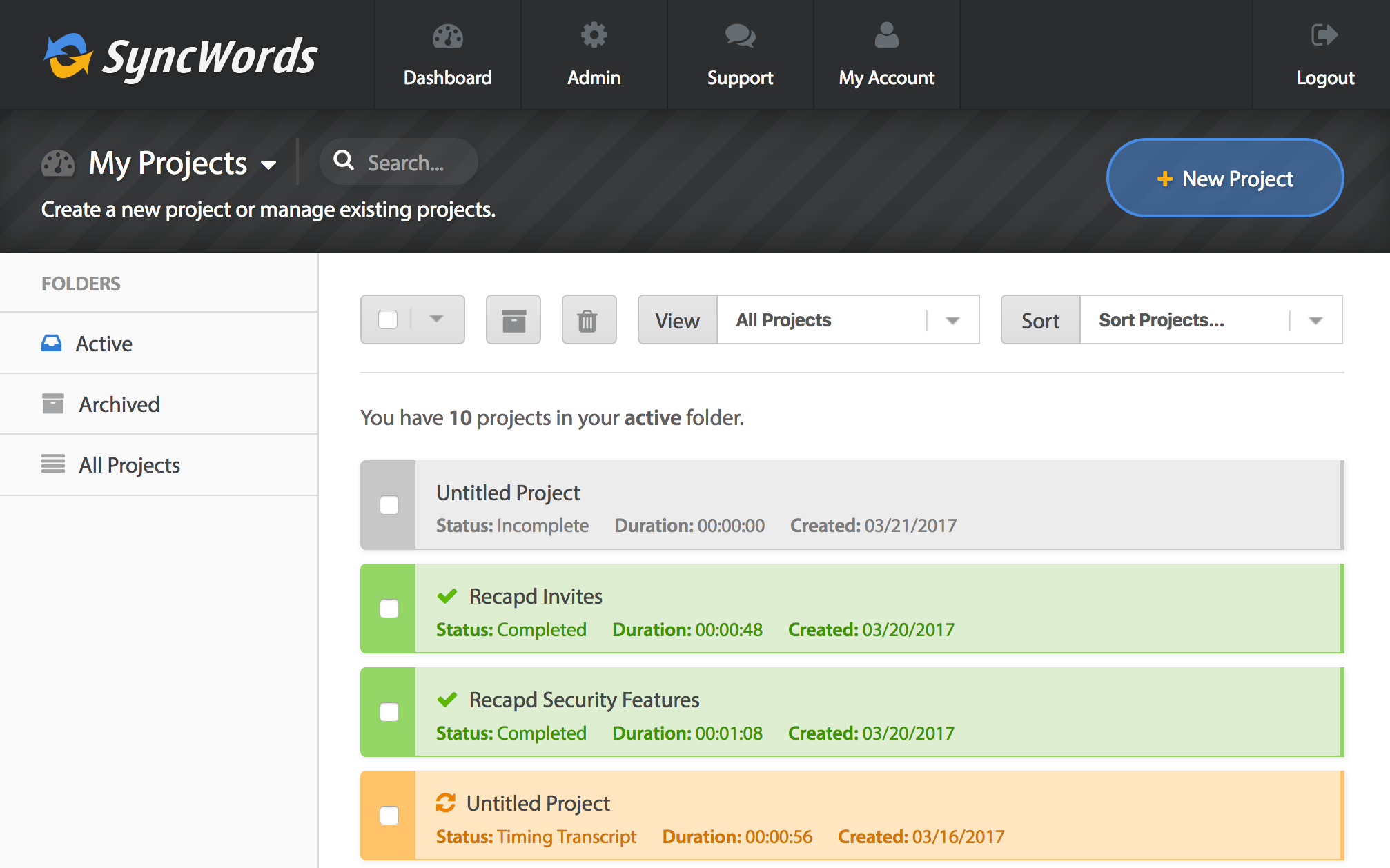Select the All Projects folder
The width and height of the screenshot is (1390, 868).
coord(159,464)
